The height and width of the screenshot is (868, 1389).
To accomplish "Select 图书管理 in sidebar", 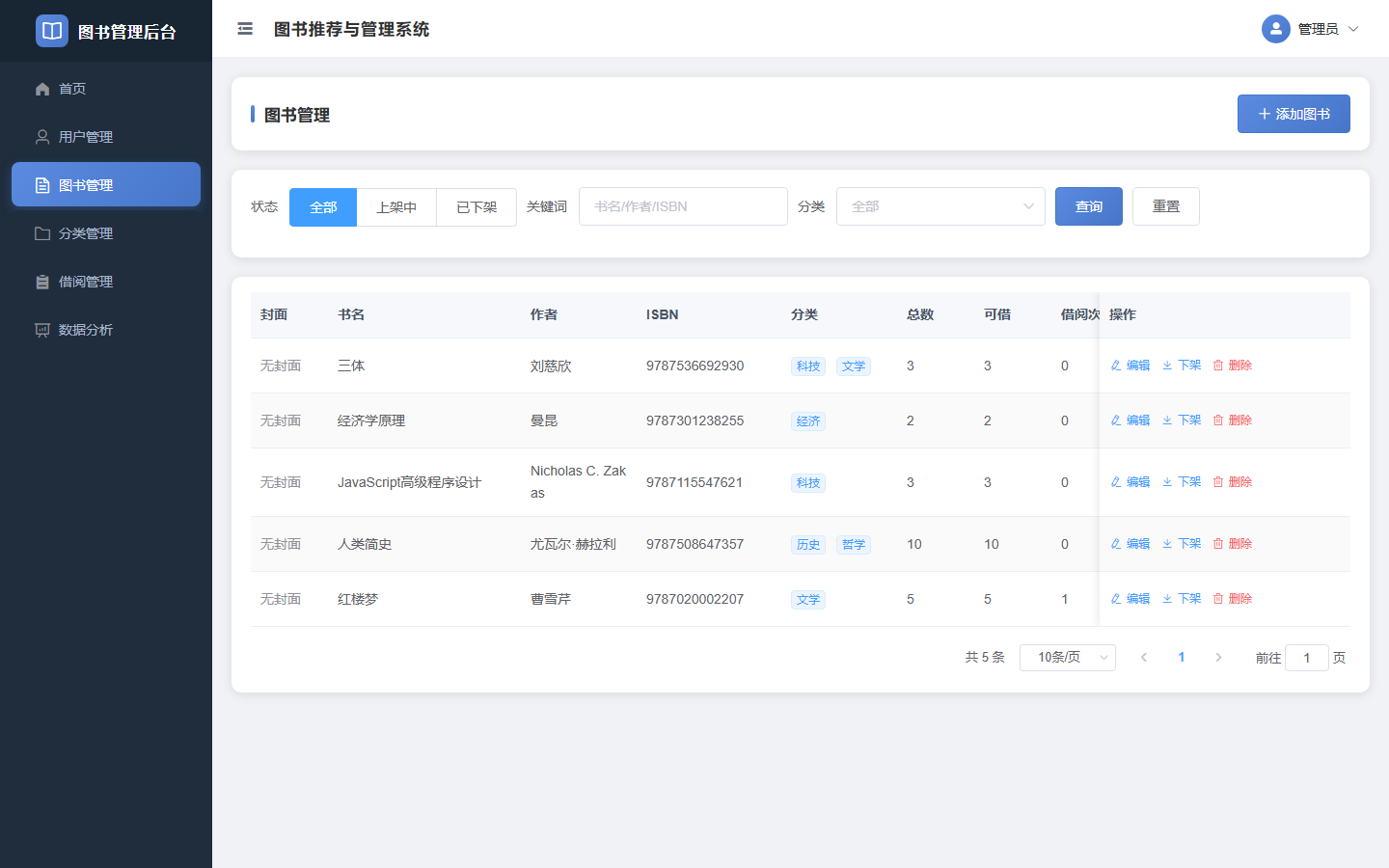I will [x=106, y=184].
